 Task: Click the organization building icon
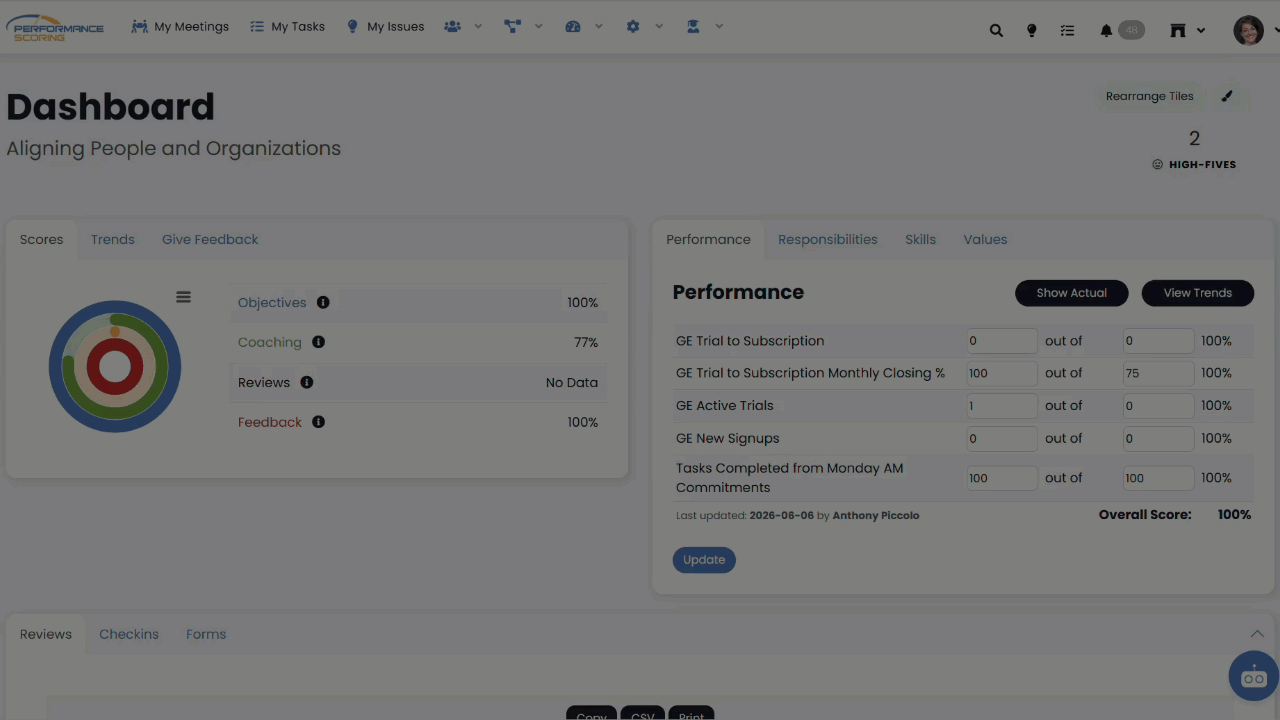[1178, 31]
